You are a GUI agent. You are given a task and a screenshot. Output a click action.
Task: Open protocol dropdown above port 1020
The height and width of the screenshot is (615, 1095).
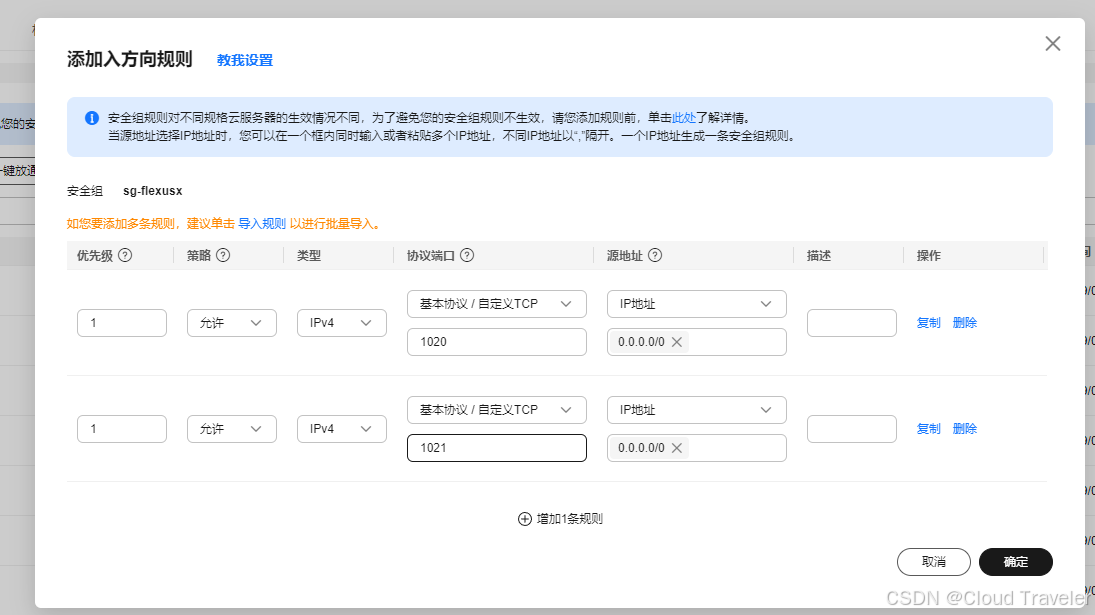coord(497,304)
